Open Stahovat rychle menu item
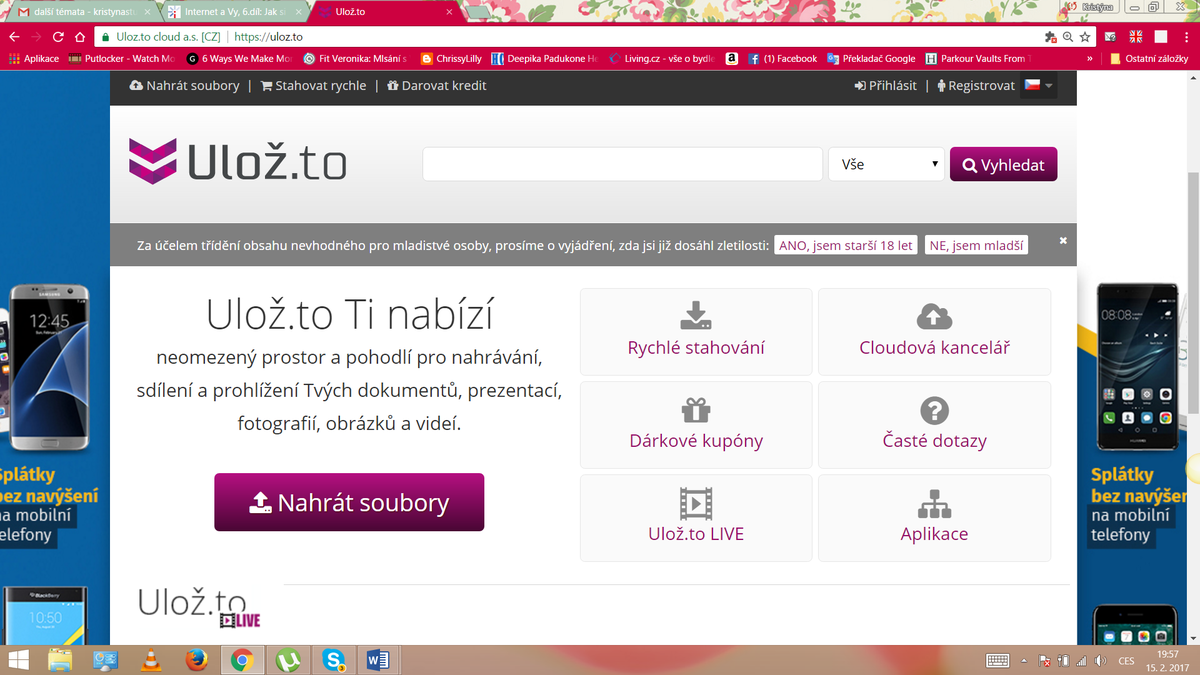The image size is (1200, 675). point(312,86)
